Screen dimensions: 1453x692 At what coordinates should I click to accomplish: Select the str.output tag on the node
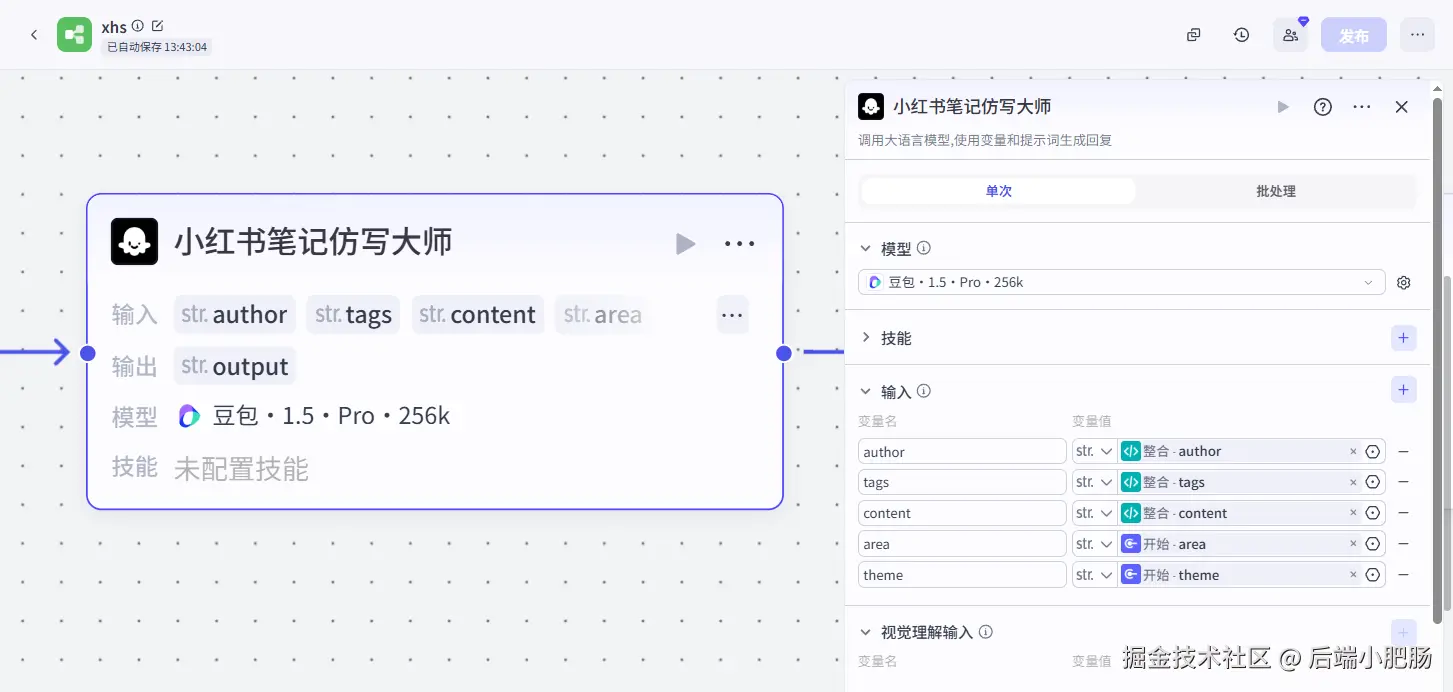point(235,367)
